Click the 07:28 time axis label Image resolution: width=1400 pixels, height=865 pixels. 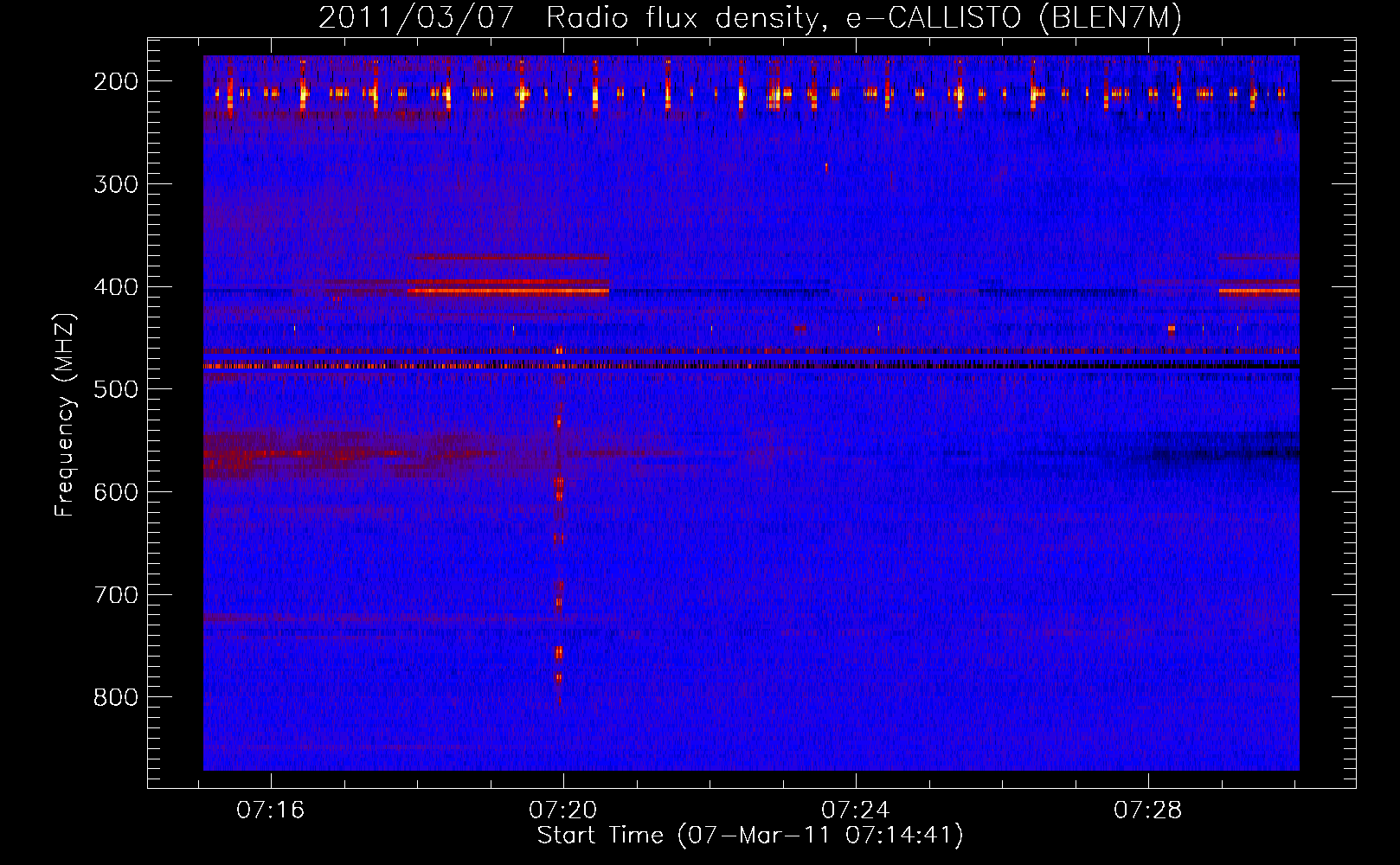(x=1148, y=811)
